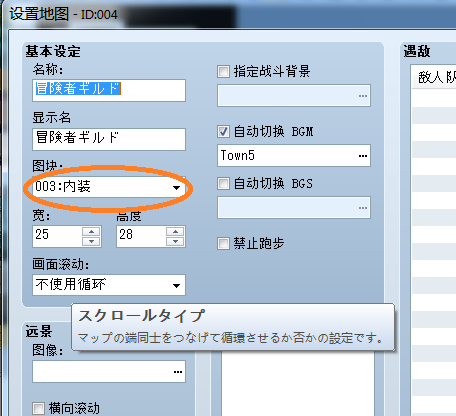This screenshot has height=416, width=456.
Task: Browse BGS file with ellipsis button
Action: 363,208
